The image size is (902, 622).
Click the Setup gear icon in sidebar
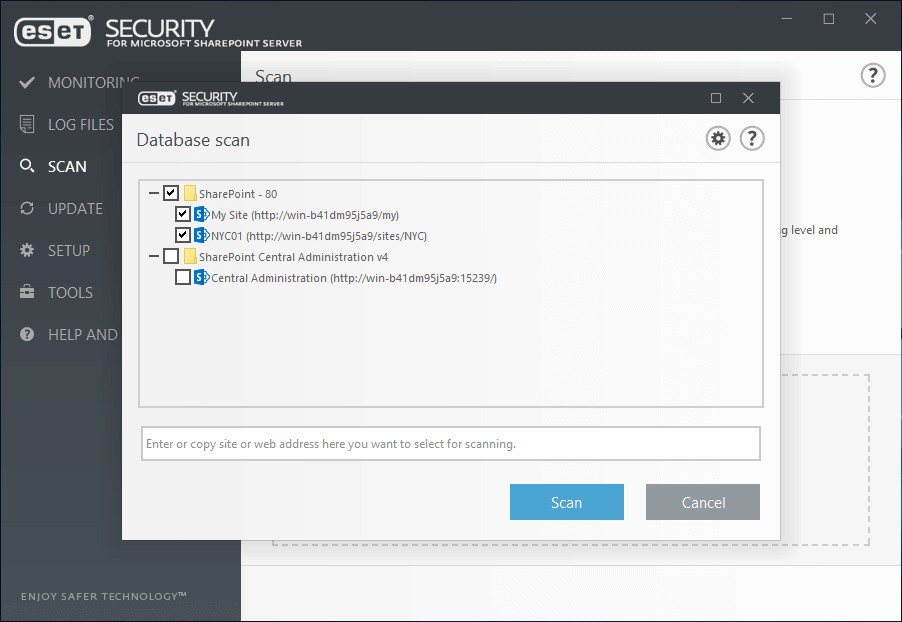tap(26, 250)
